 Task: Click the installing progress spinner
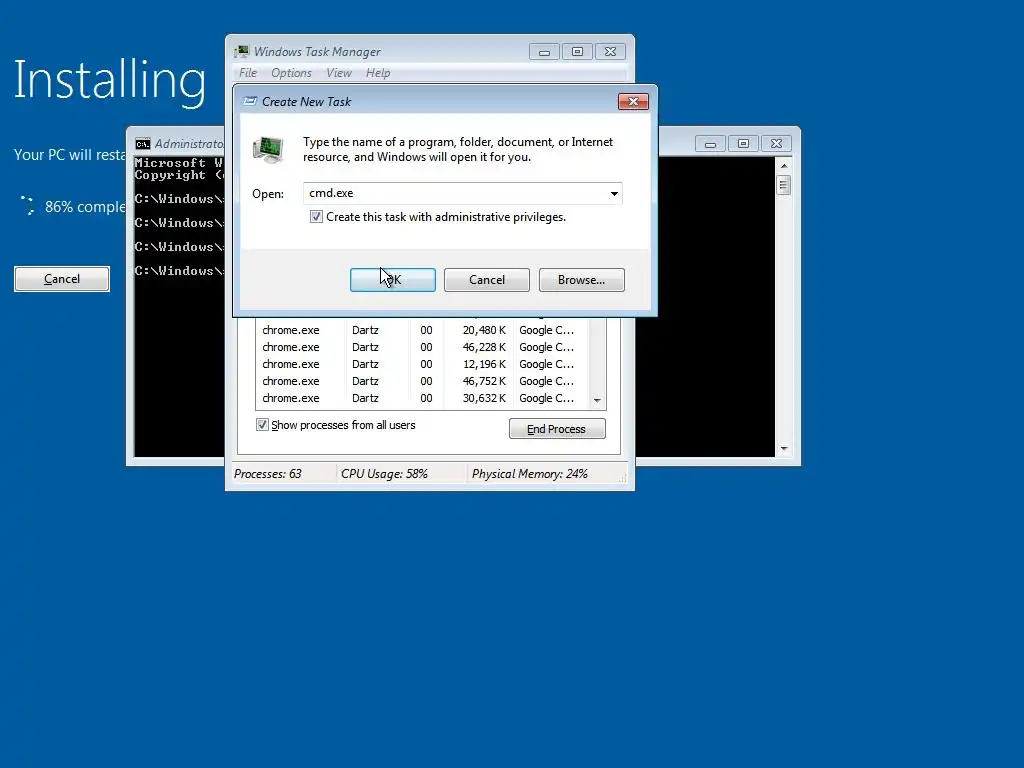click(27, 206)
